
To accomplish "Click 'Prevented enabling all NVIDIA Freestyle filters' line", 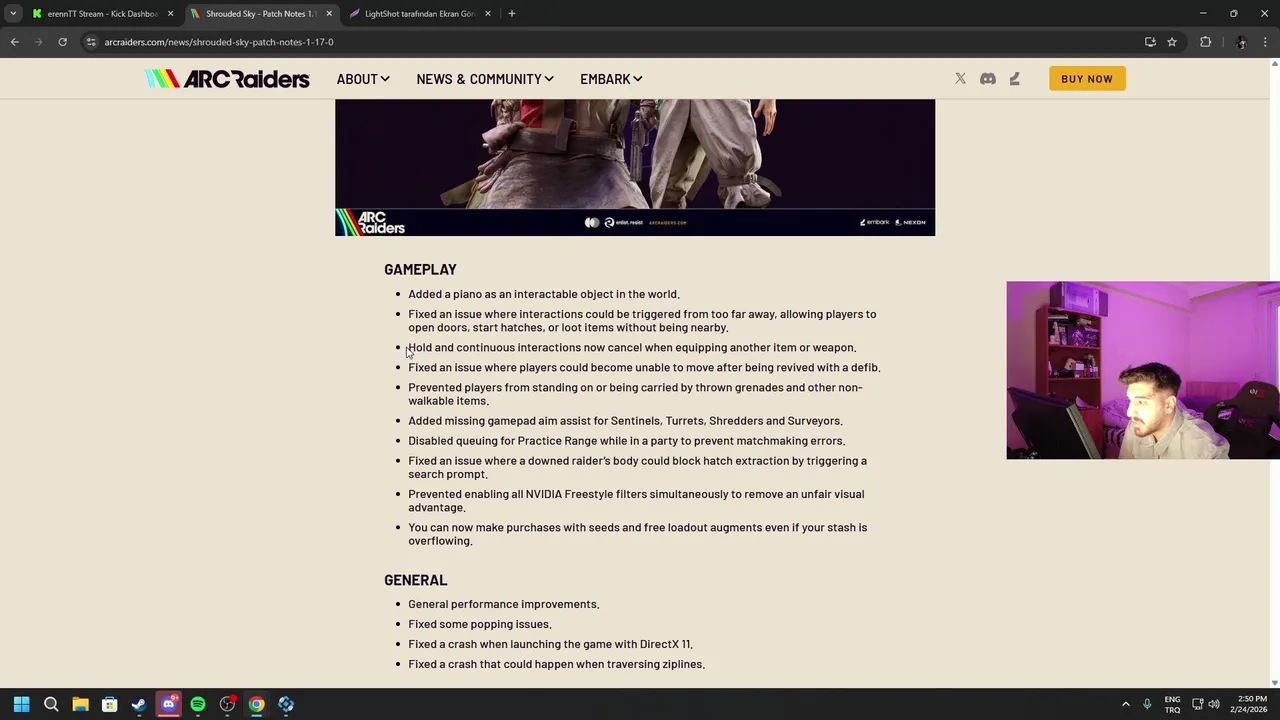I will coord(636,500).
